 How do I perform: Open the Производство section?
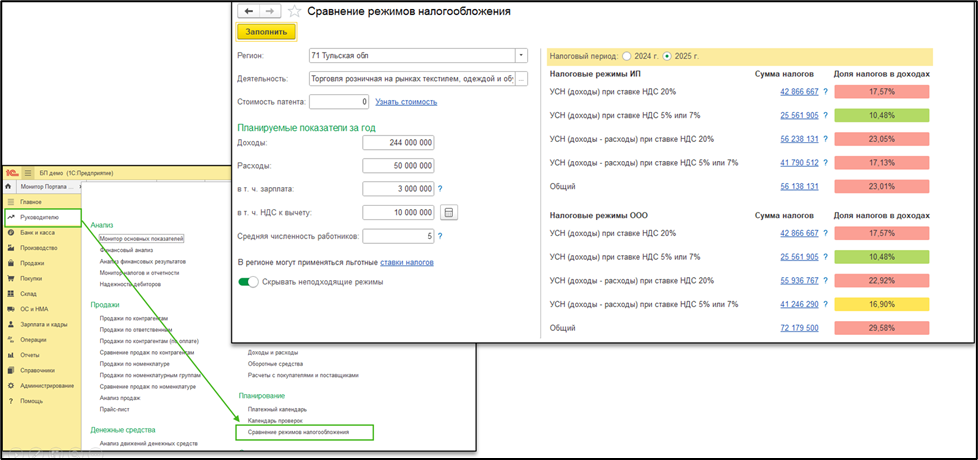point(41,247)
